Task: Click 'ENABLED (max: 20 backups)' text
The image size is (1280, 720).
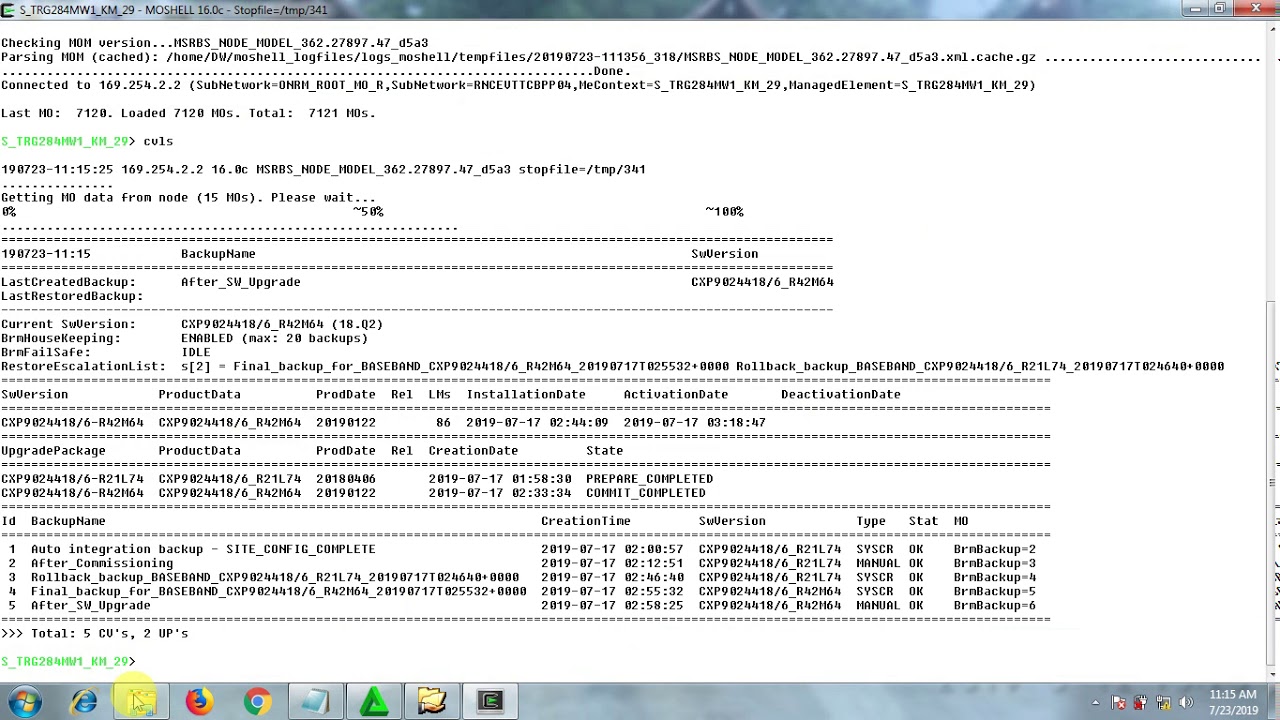Action: tap(274, 338)
